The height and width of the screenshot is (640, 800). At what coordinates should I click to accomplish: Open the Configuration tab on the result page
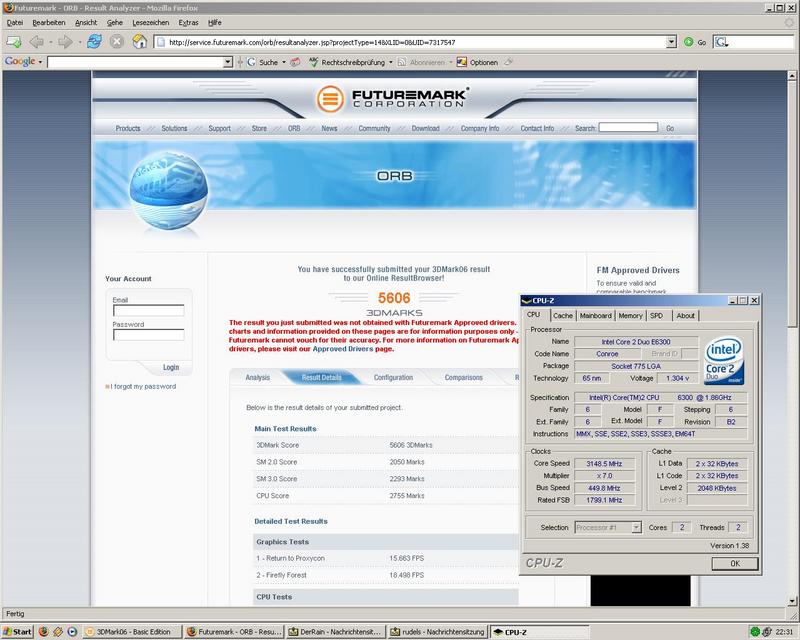(393, 378)
